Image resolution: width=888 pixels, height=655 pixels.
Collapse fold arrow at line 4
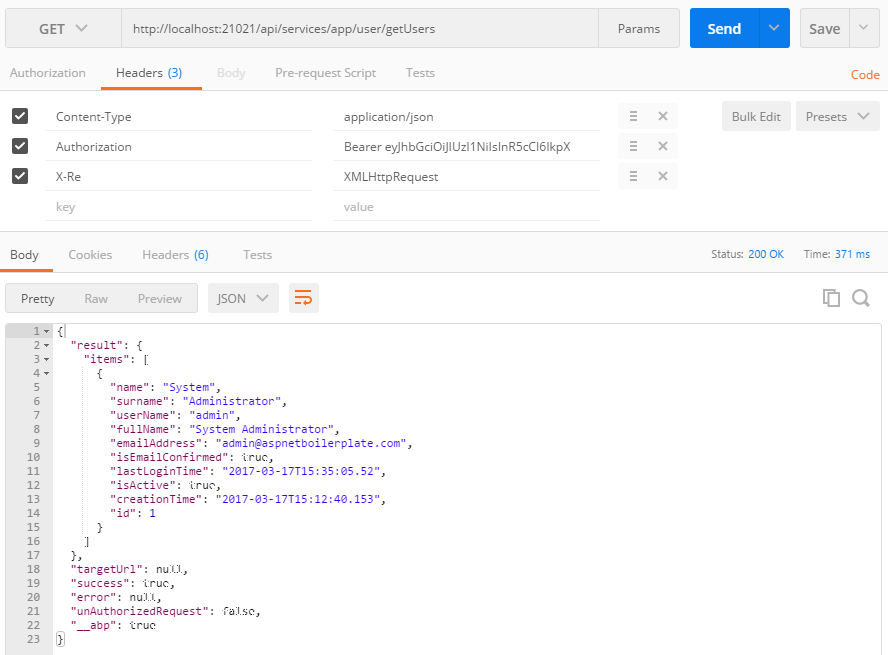coord(46,373)
